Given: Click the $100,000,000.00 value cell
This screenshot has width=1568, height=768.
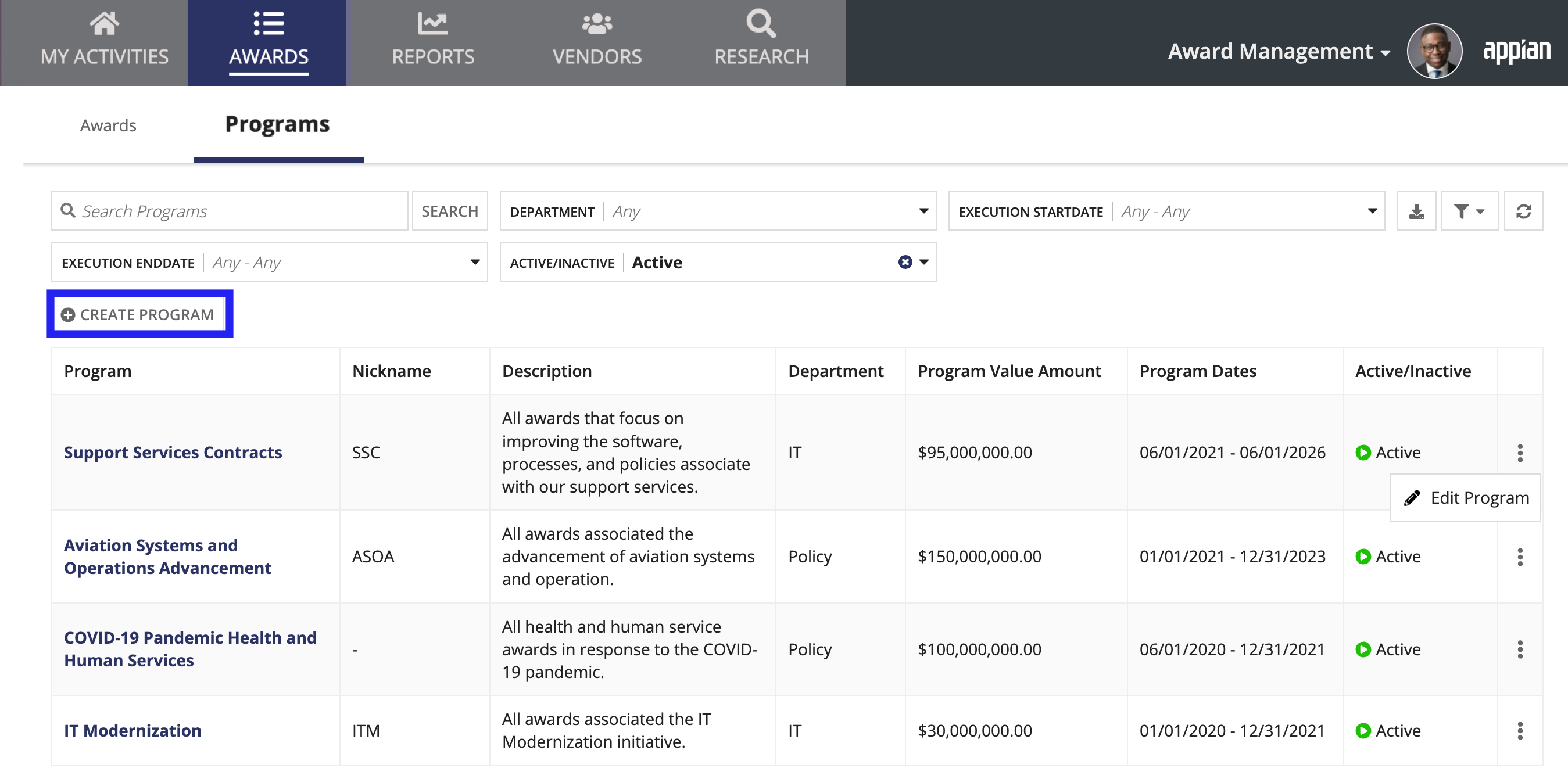Looking at the screenshot, I should tap(979, 649).
